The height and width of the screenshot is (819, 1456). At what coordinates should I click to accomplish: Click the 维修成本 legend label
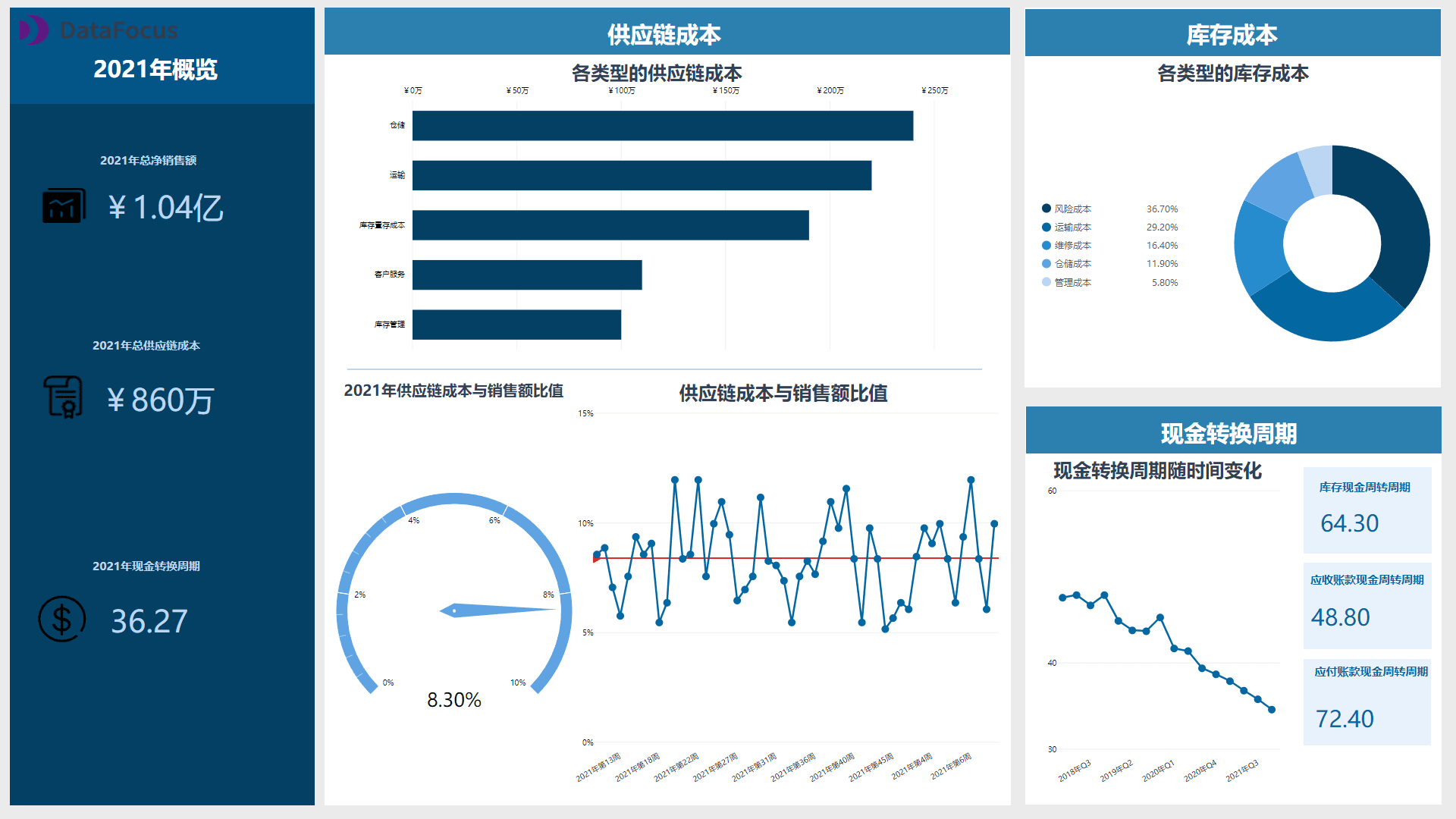(x=1073, y=245)
